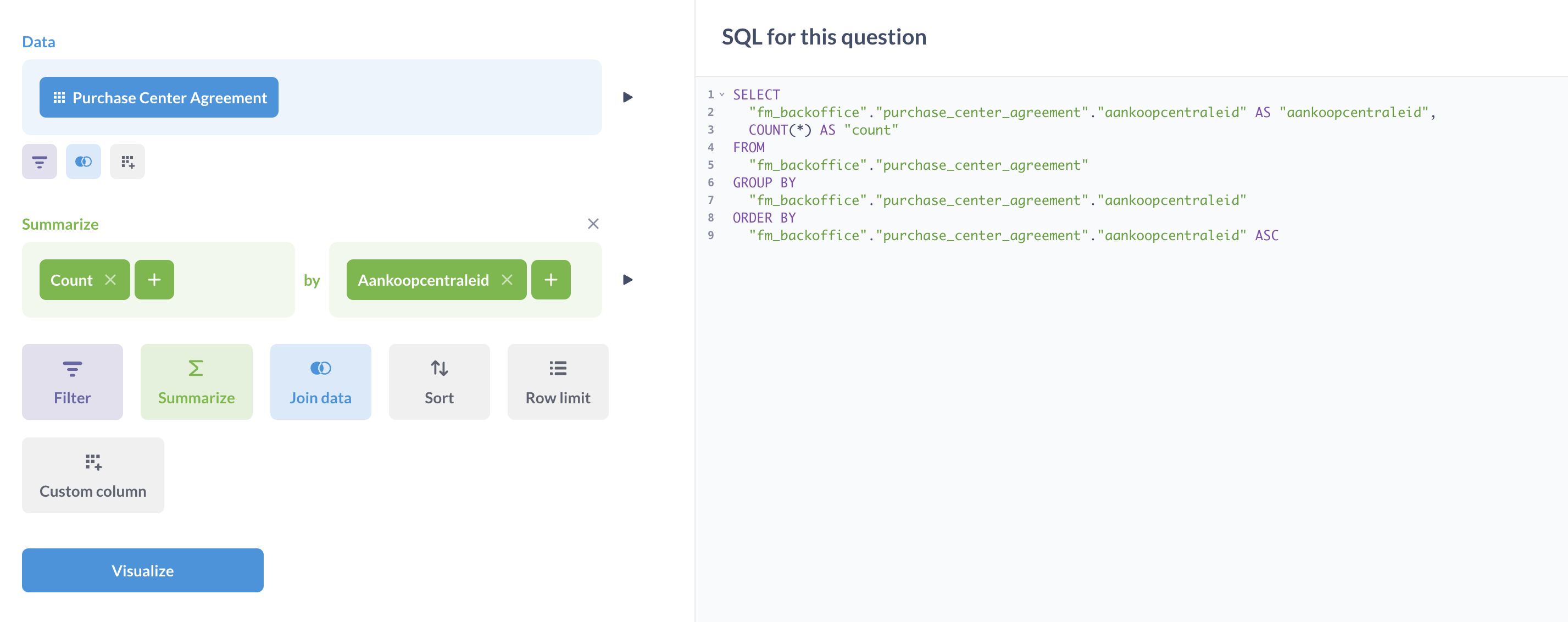The image size is (1568, 622).
Task: Add a Summarize step
Action: [196, 381]
